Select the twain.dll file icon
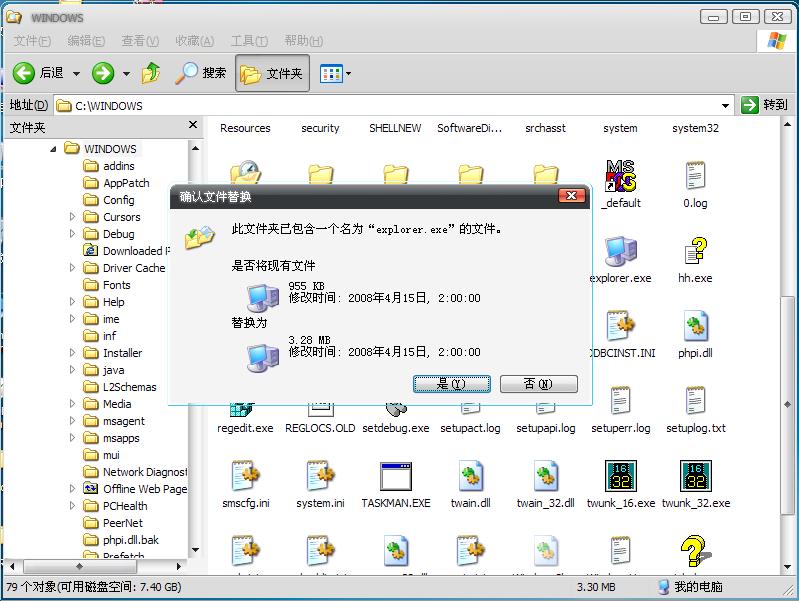 click(x=470, y=476)
